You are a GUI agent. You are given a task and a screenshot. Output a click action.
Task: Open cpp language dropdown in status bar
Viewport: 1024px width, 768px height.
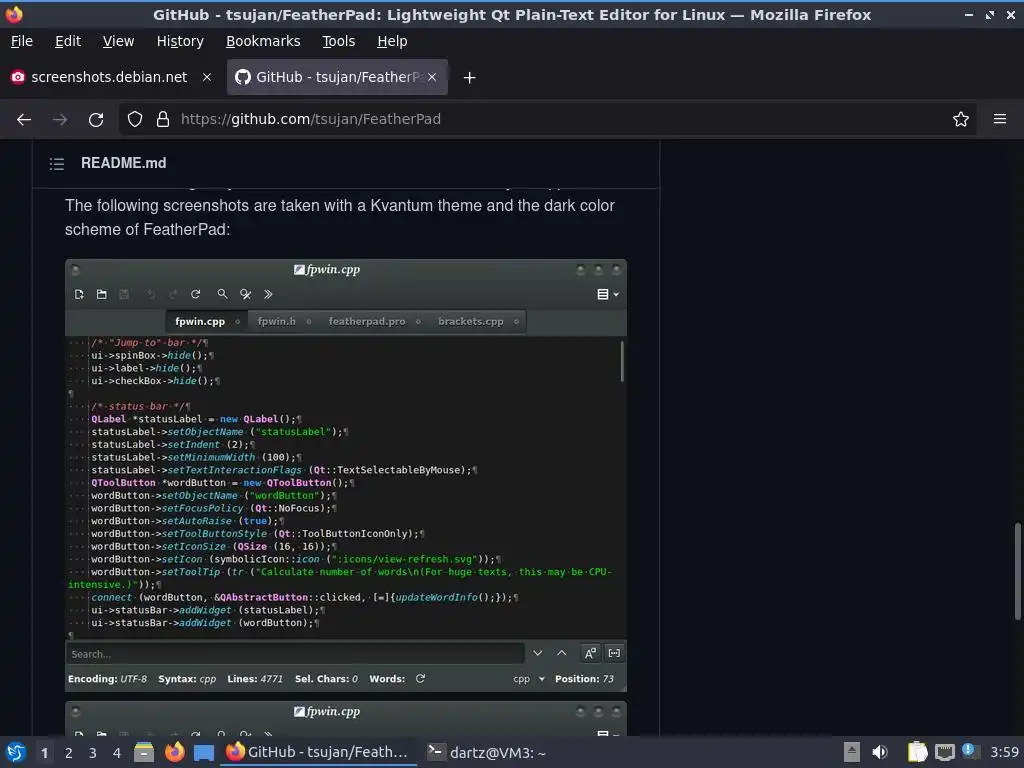(529, 679)
